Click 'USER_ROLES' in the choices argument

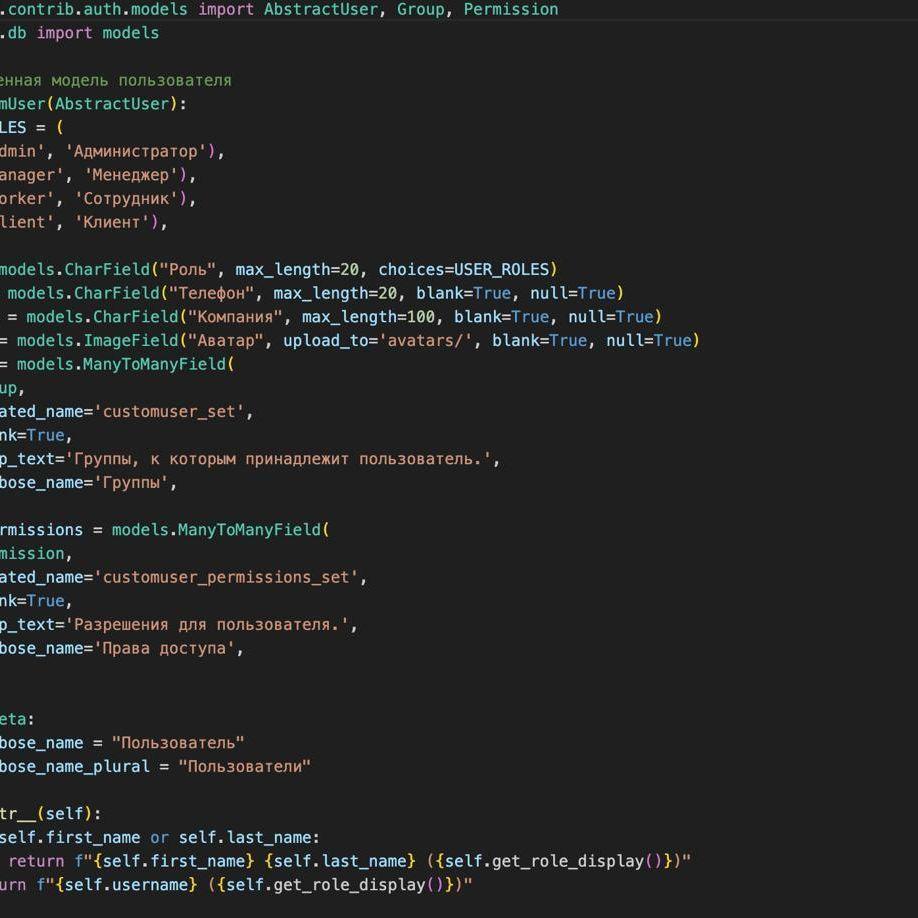pyautogui.click(x=501, y=270)
